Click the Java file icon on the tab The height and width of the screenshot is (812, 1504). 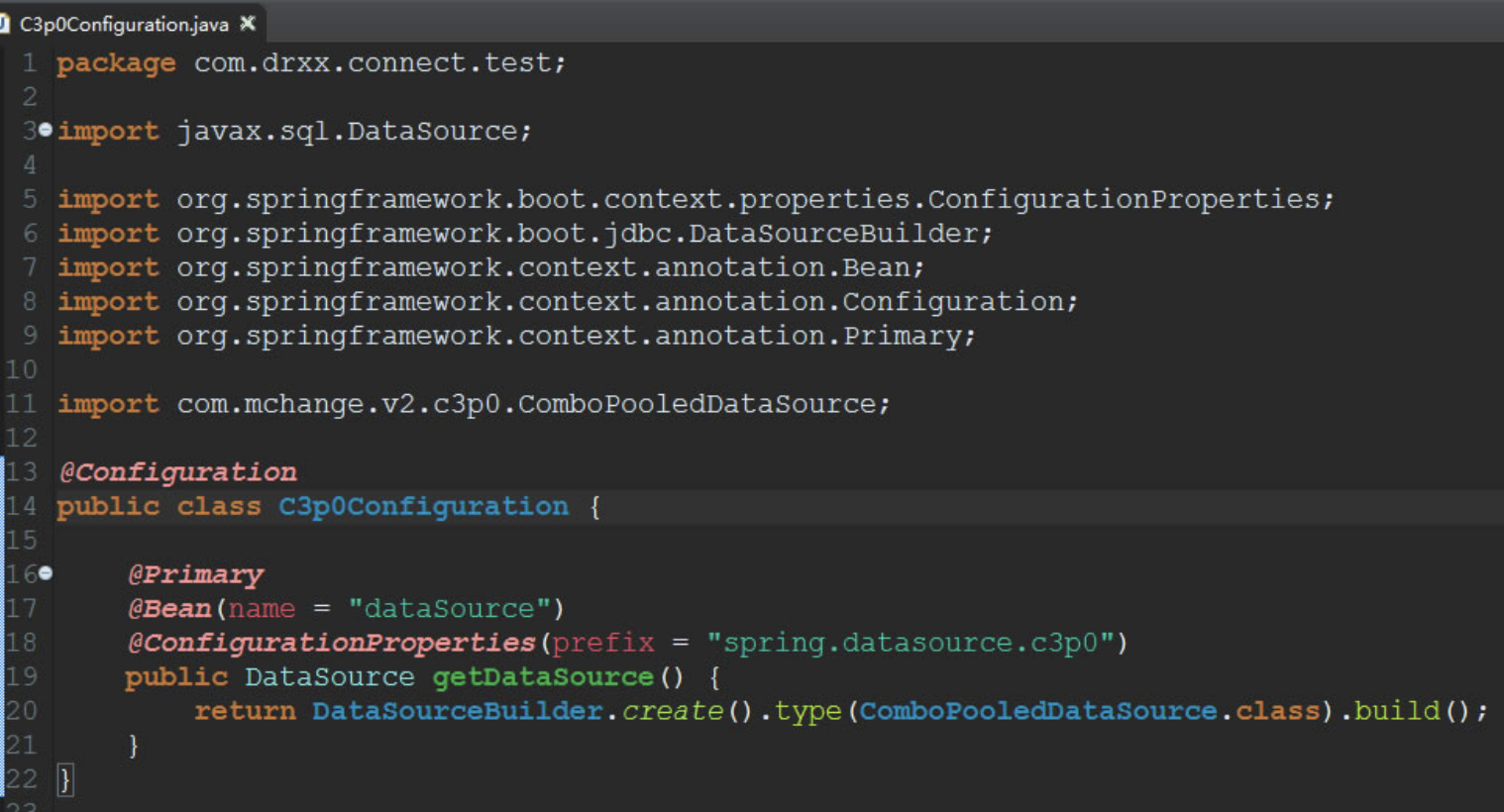[x=4, y=23]
